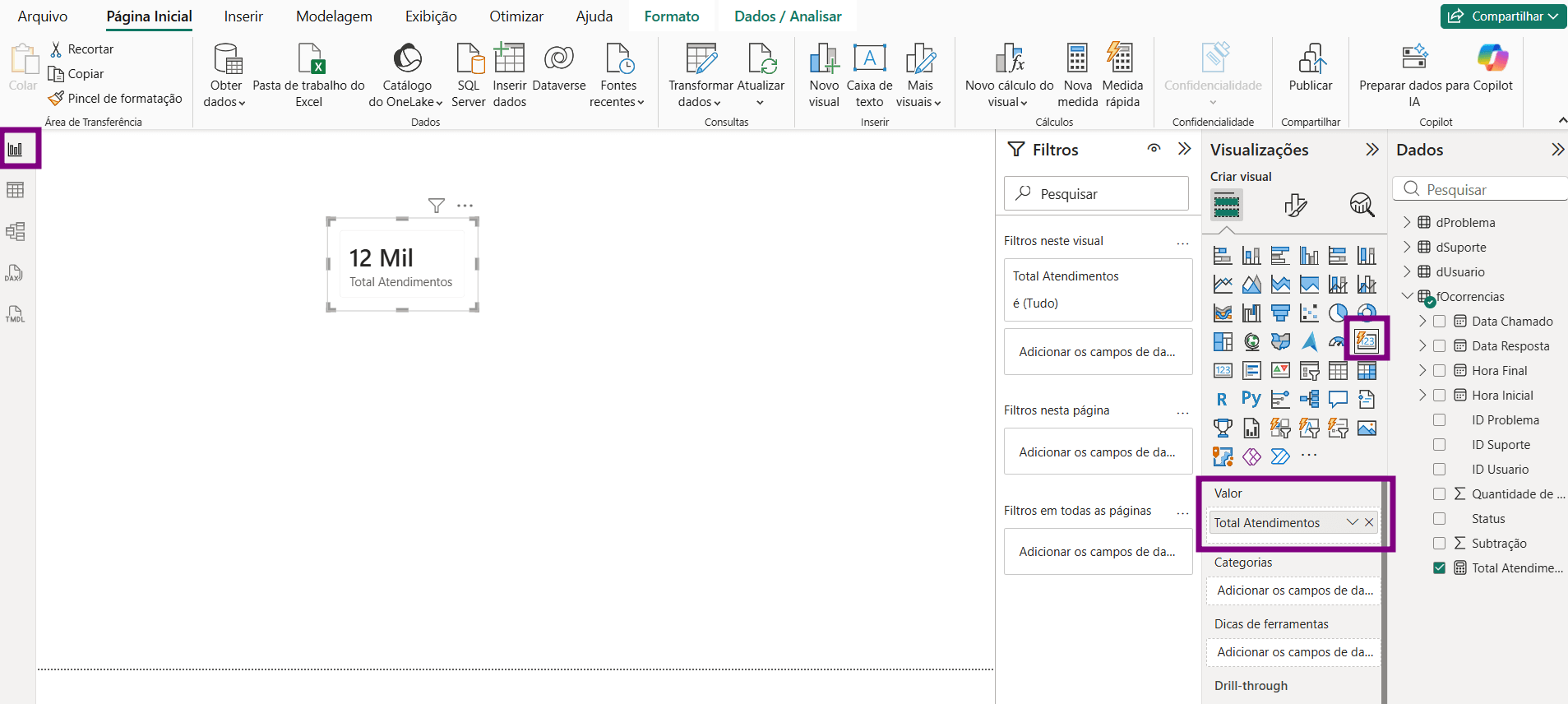Click Pincel de formatação

[115, 99]
